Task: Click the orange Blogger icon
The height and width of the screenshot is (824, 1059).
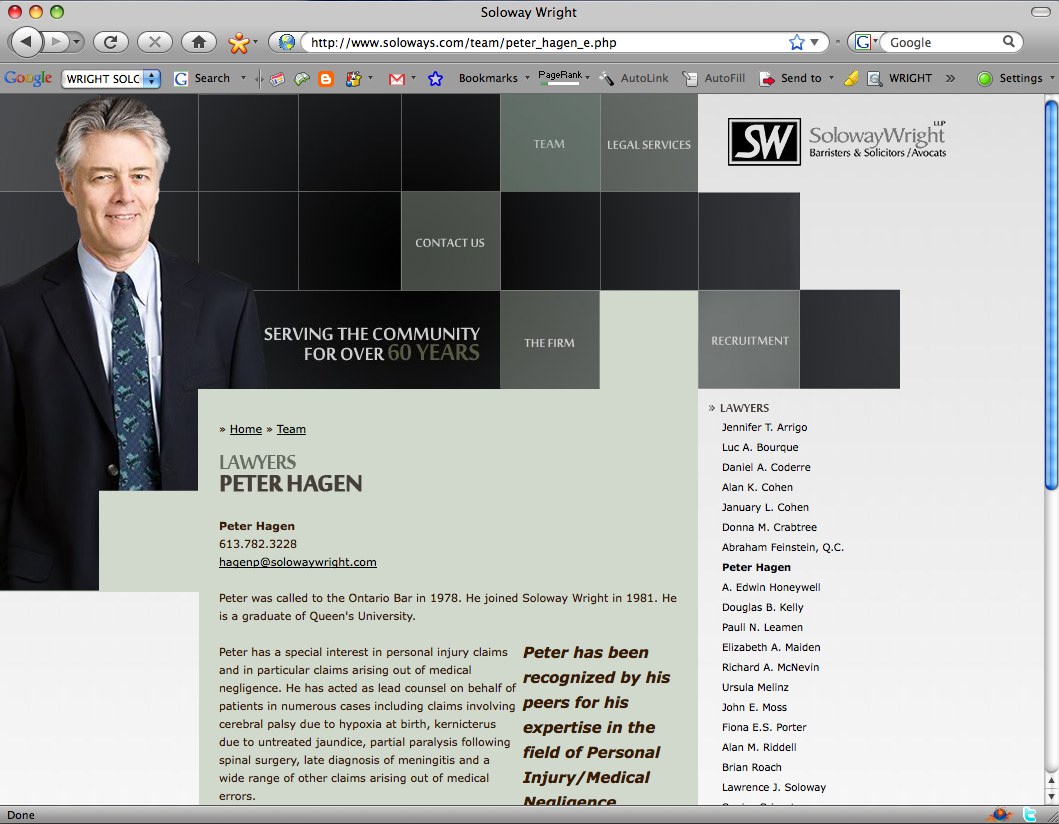Action: (326, 79)
